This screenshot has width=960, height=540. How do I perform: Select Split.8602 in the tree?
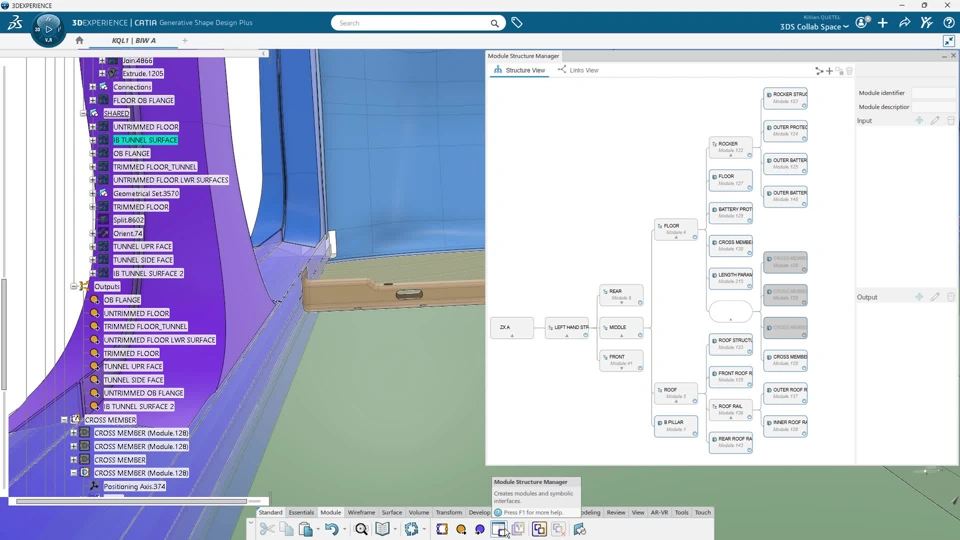129,220
